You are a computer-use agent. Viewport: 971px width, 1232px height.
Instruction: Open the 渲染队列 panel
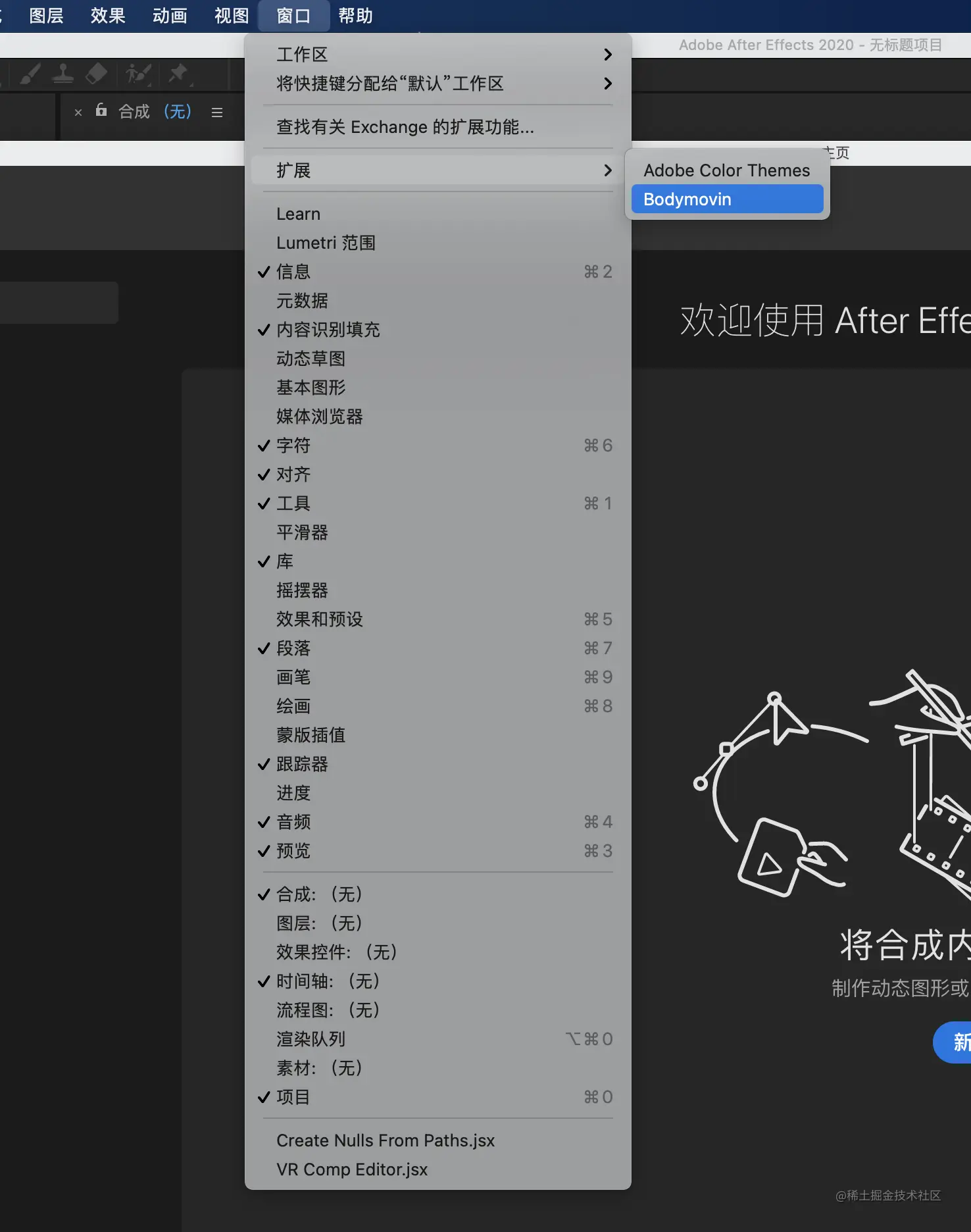(x=437, y=1039)
